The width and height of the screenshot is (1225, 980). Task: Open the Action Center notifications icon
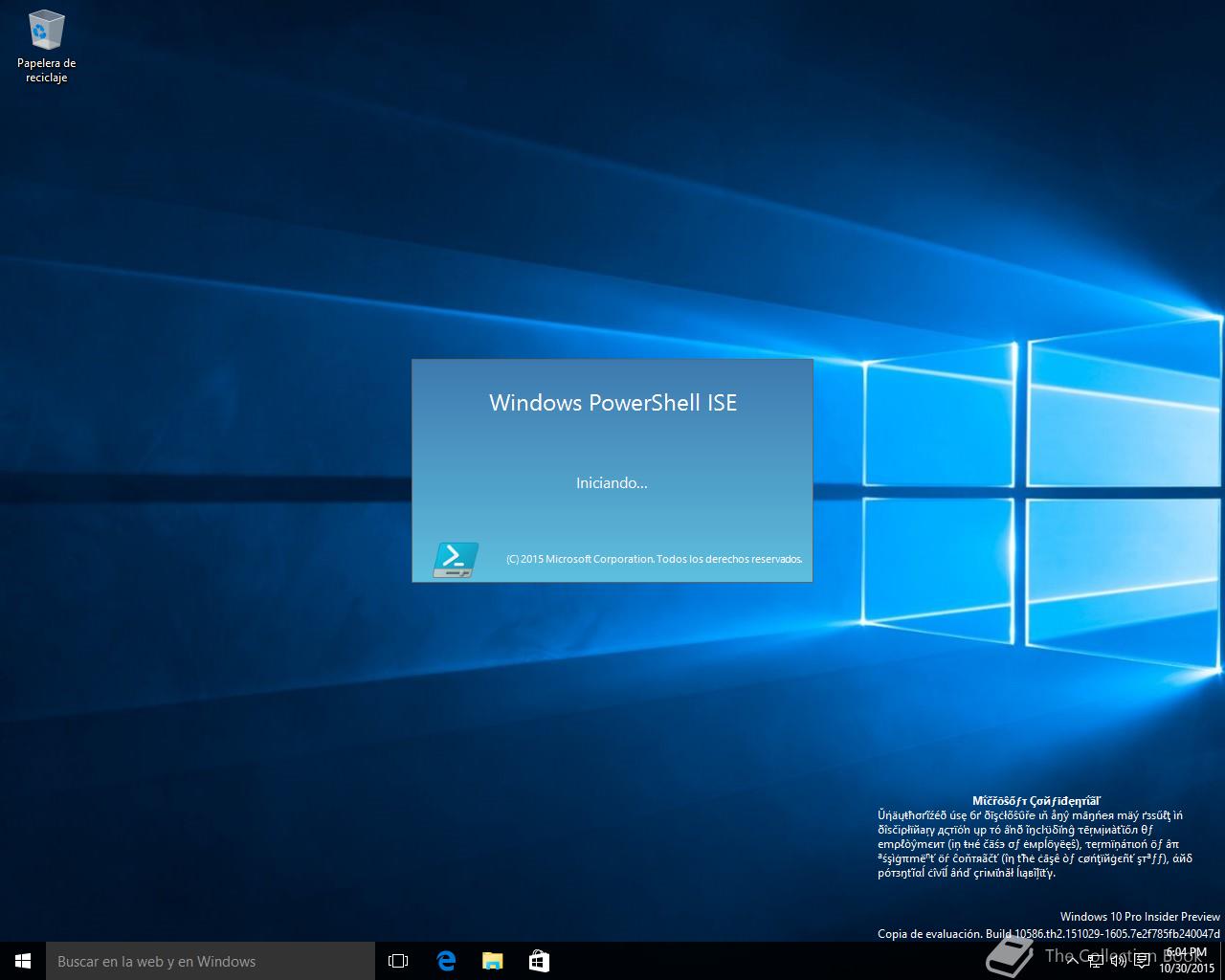1142,961
